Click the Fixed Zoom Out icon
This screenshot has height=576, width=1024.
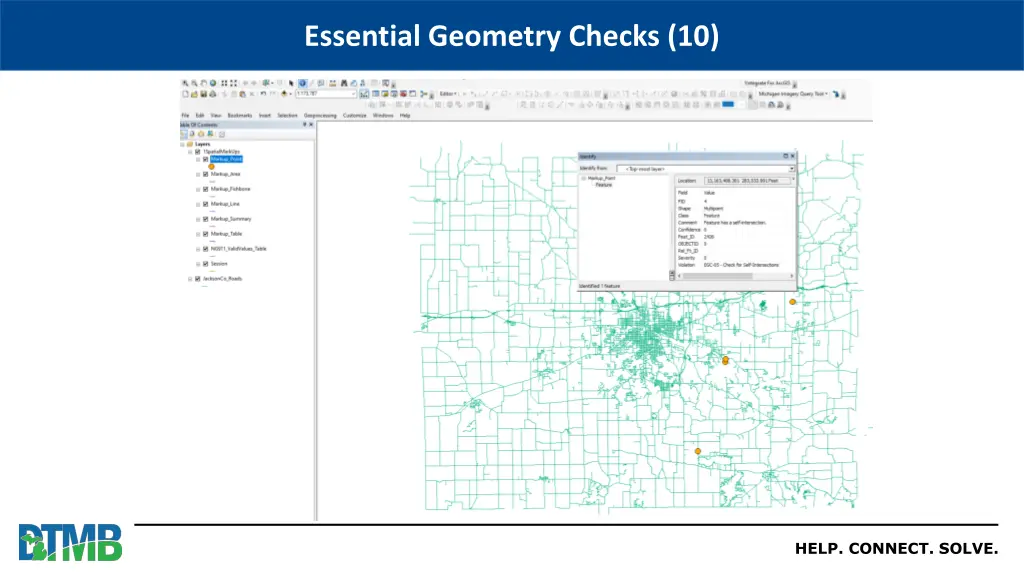click(x=233, y=84)
